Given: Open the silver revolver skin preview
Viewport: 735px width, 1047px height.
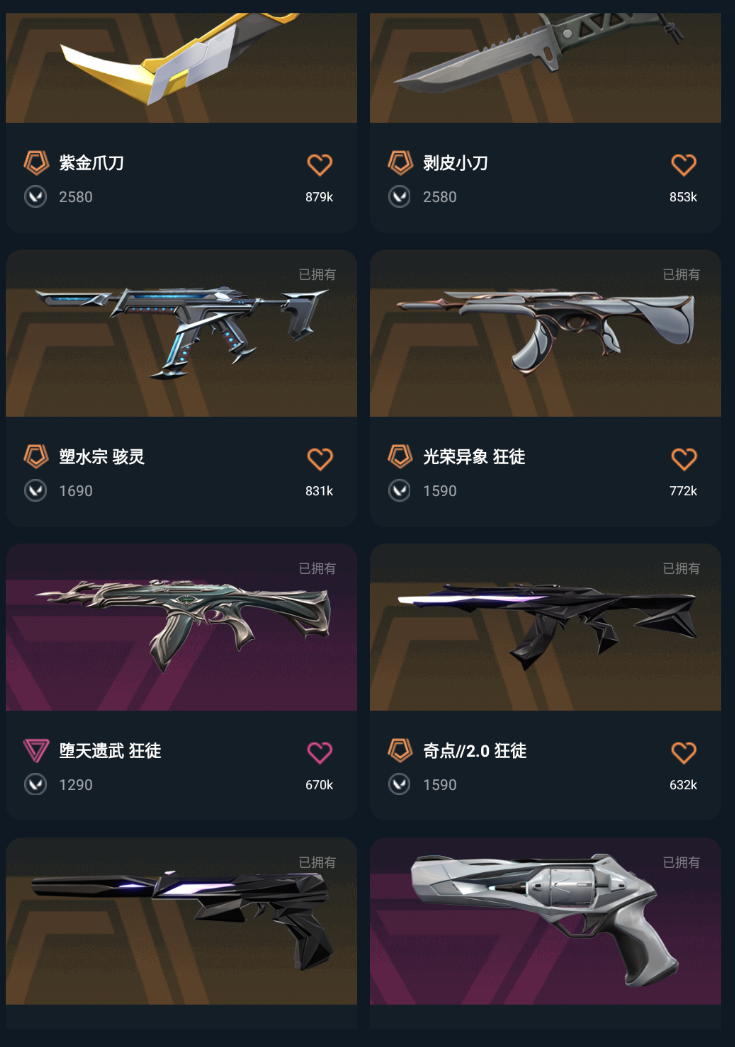Looking at the screenshot, I should coord(545,921).
